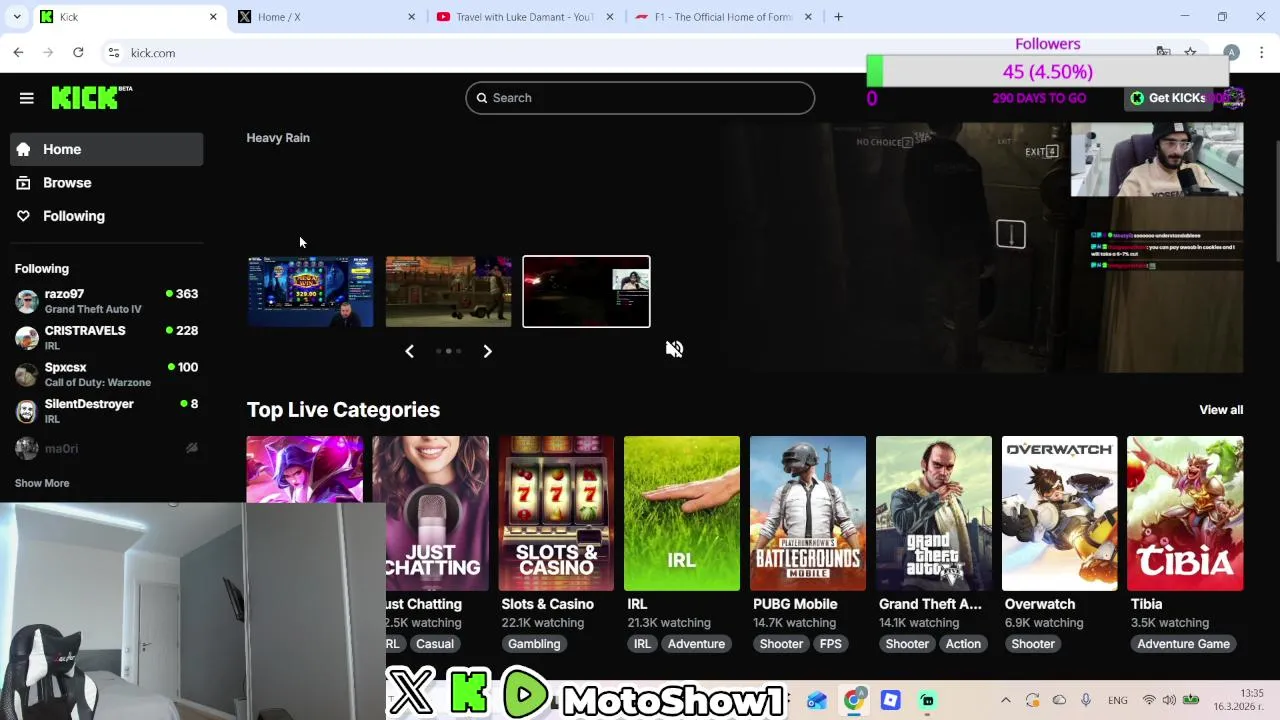The image size is (1280, 720).
Task: Open the Overwatch category card
Action: tap(1060, 513)
